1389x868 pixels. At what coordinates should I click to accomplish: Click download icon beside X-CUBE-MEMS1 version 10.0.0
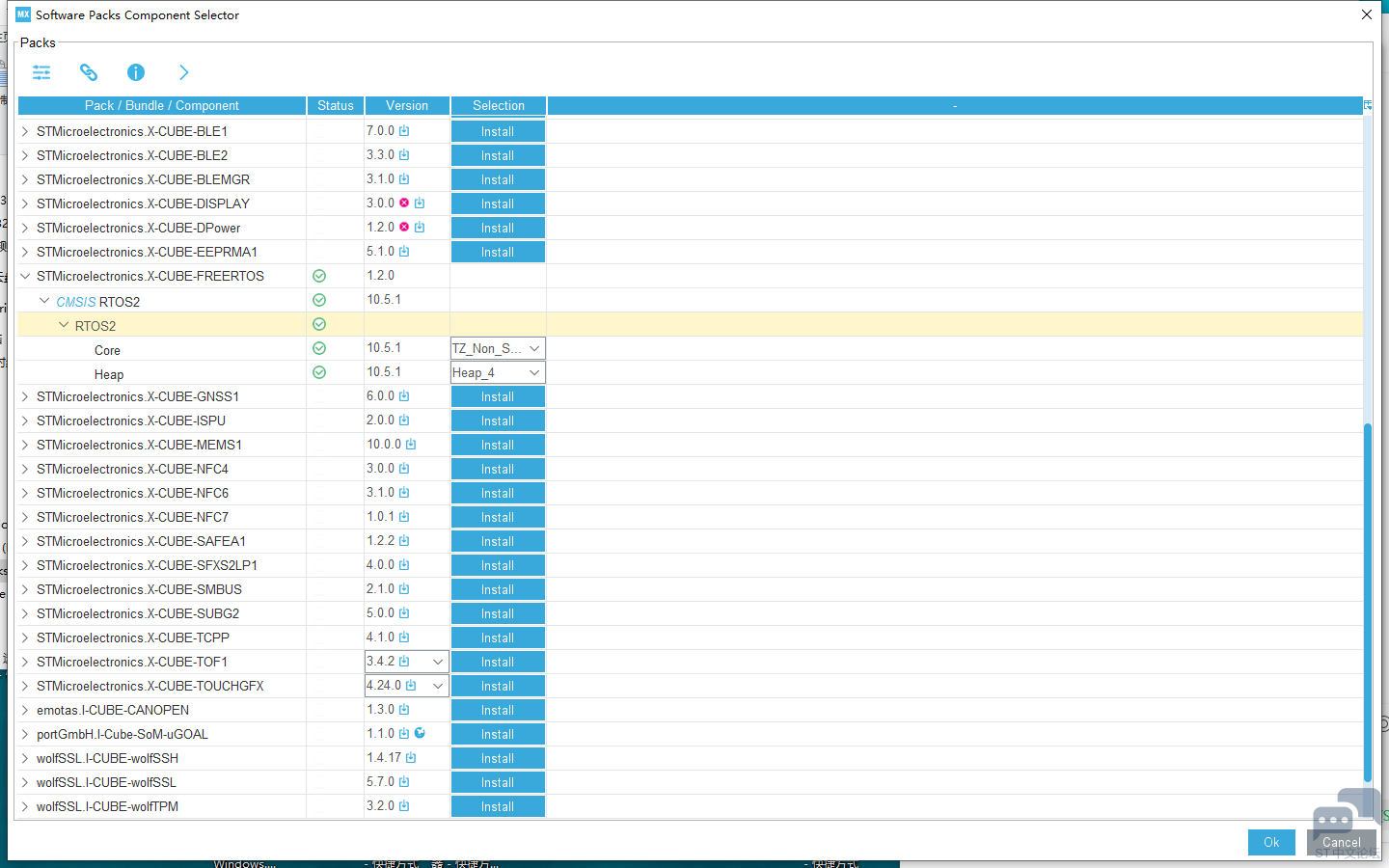411,445
